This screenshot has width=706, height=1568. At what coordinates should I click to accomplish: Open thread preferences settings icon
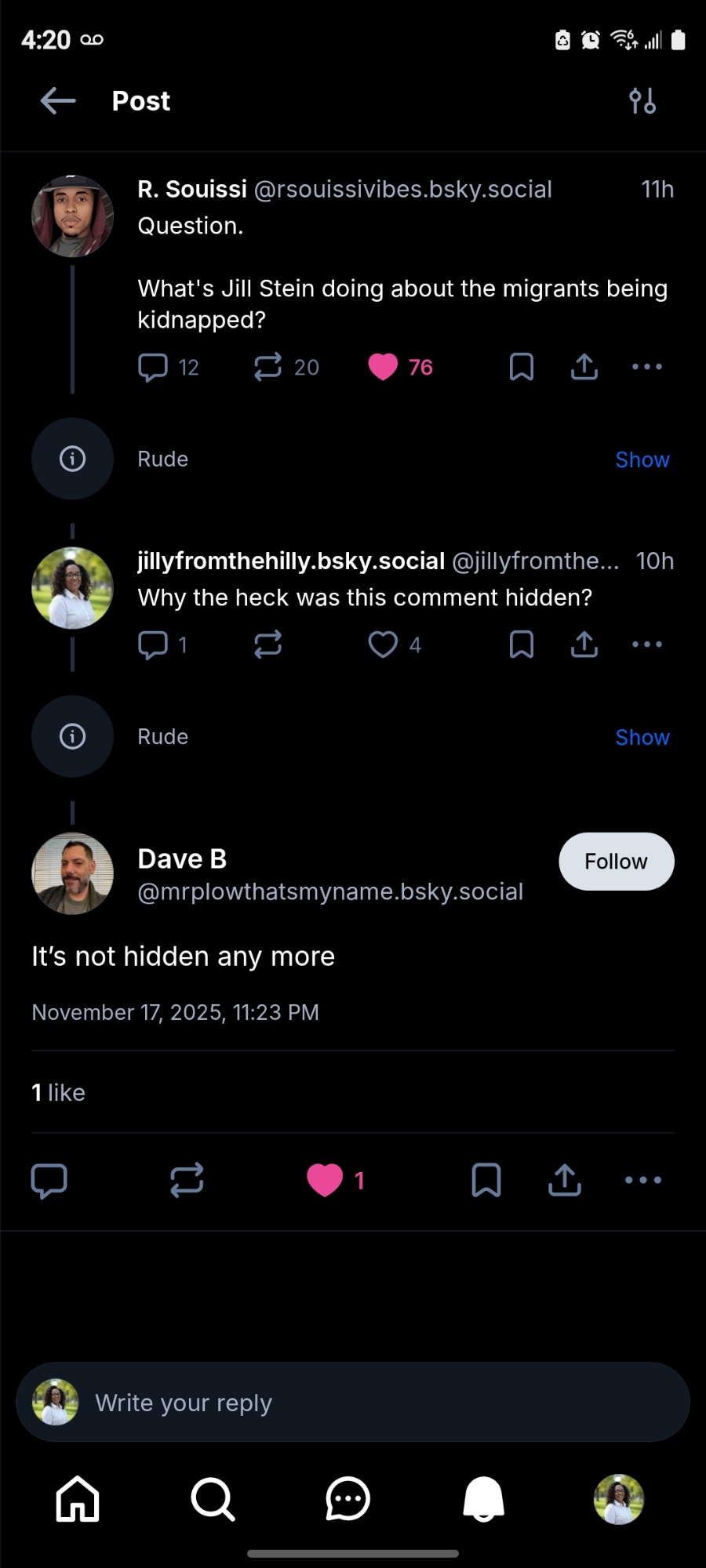[x=642, y=101]
